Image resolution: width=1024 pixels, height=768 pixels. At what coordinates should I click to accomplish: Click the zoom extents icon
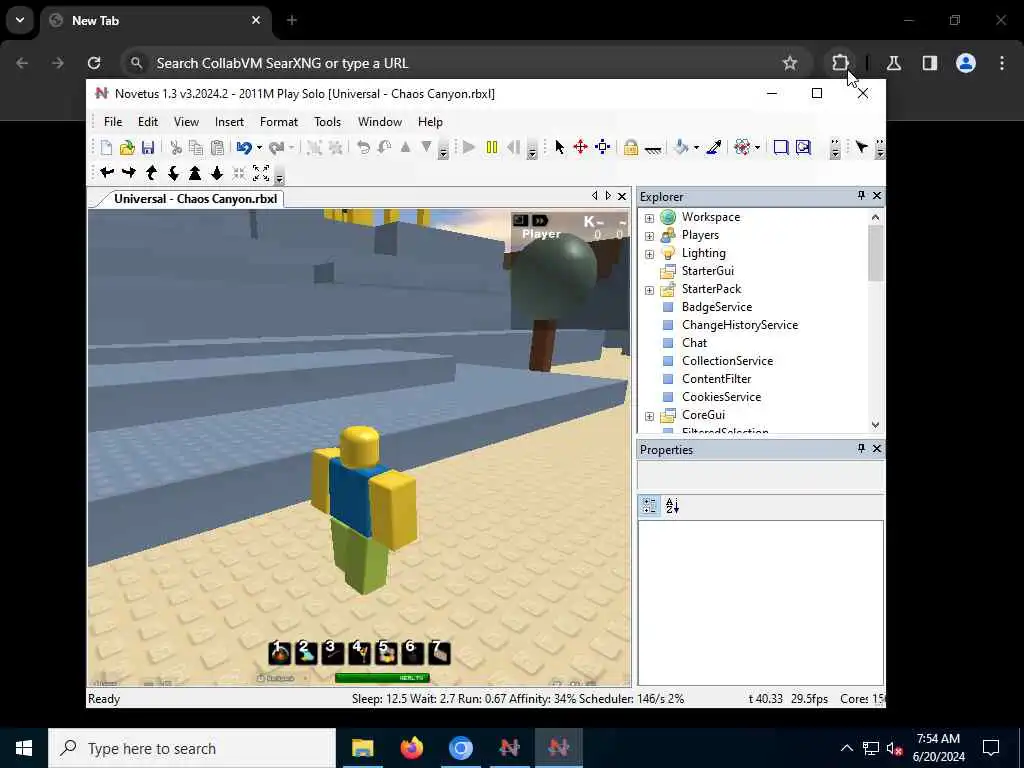(x=261, y=173)
